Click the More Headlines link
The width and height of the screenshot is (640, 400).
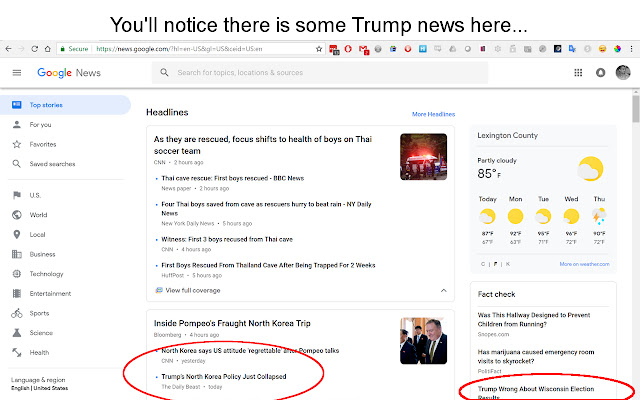tap(434, 115)
